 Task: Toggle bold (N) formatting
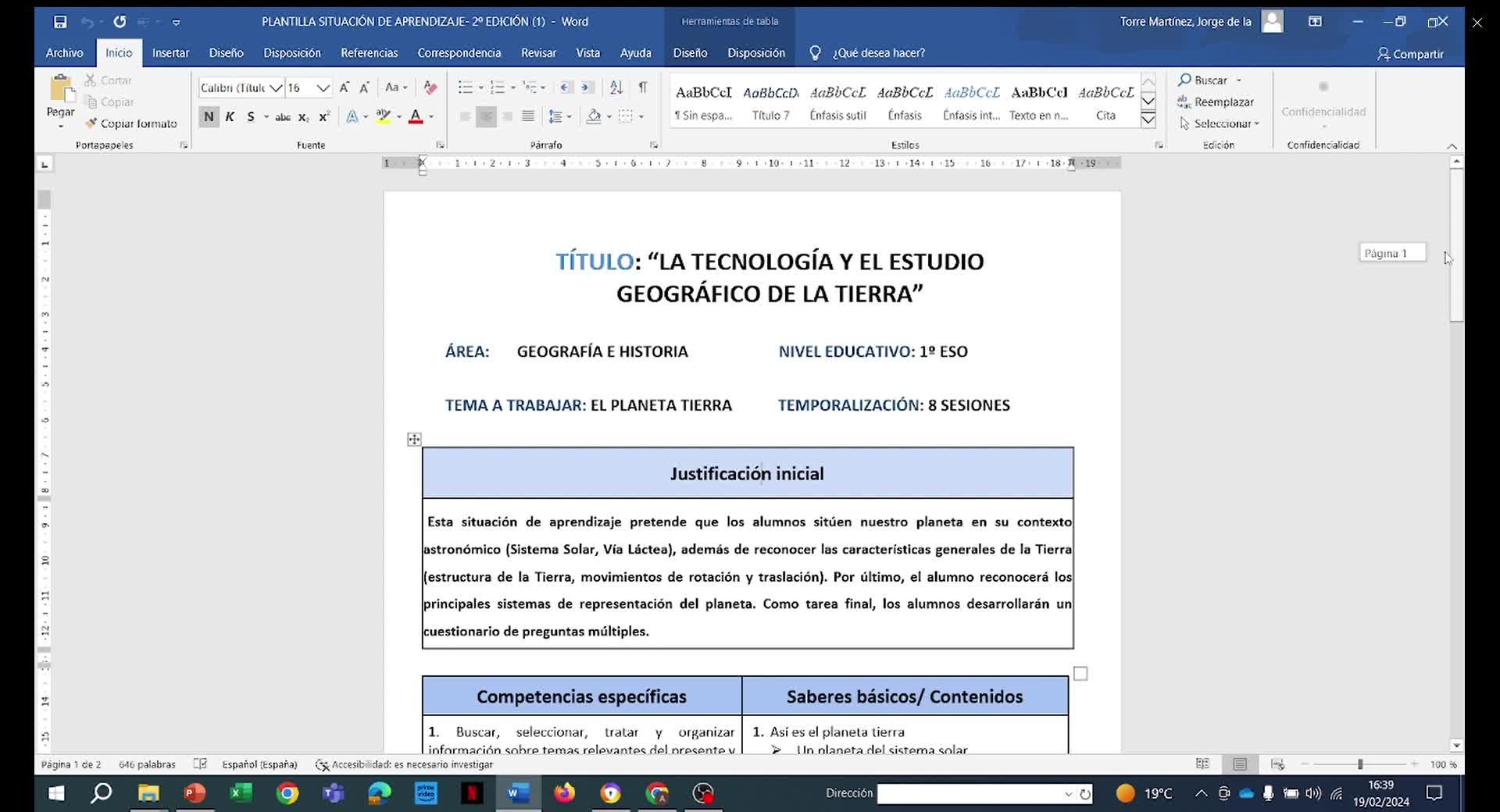coord(209,117)
